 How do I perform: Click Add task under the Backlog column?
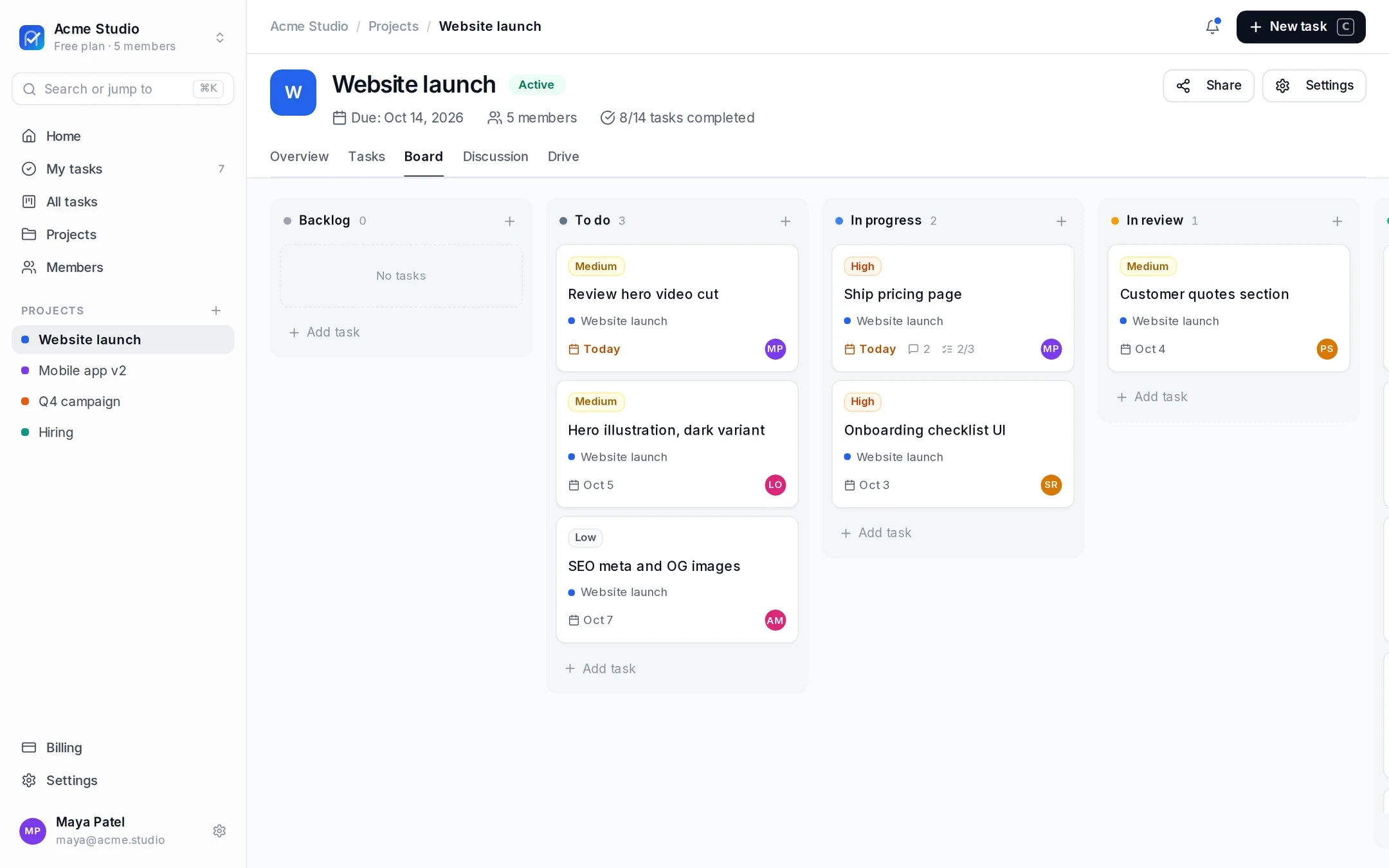pos(324,332)
